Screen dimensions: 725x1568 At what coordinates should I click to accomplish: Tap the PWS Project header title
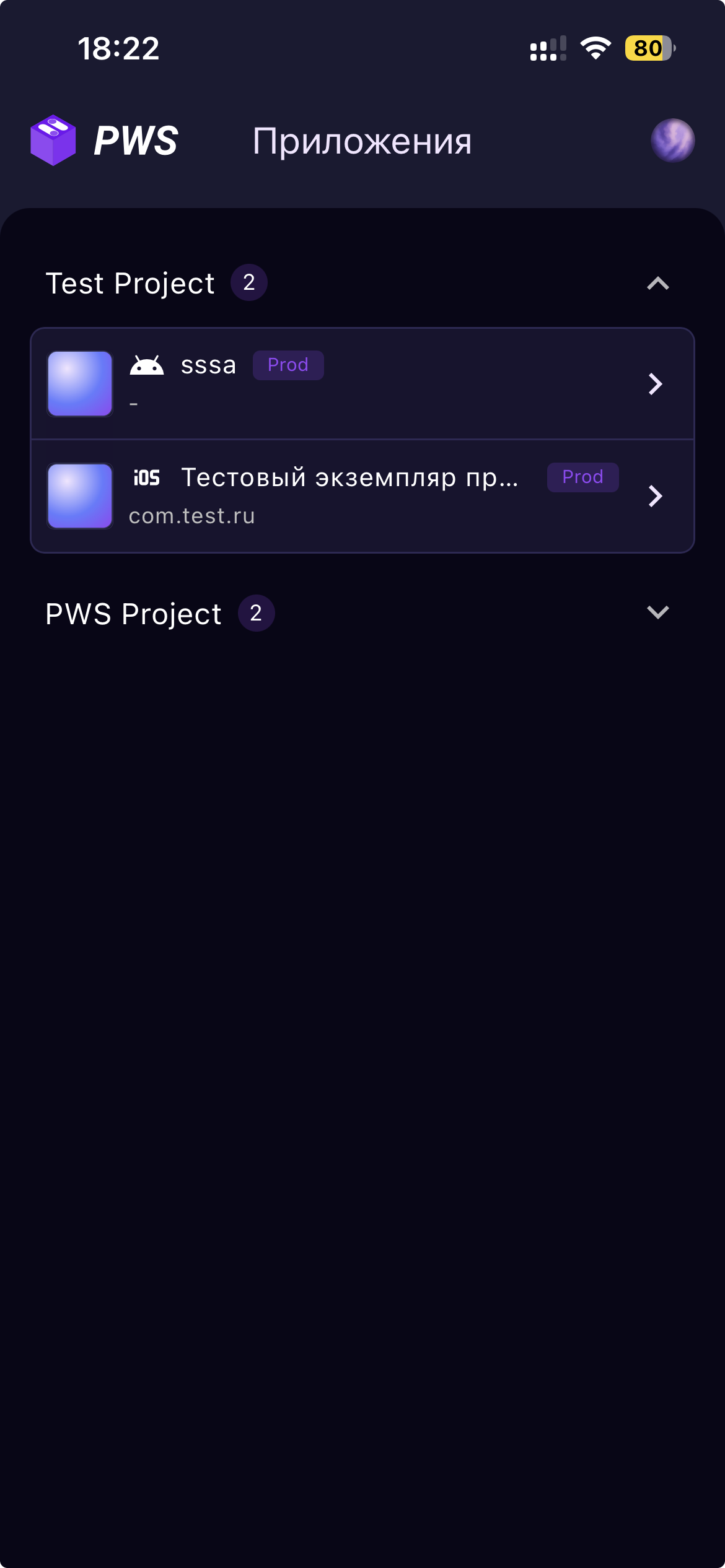(133, 614)
